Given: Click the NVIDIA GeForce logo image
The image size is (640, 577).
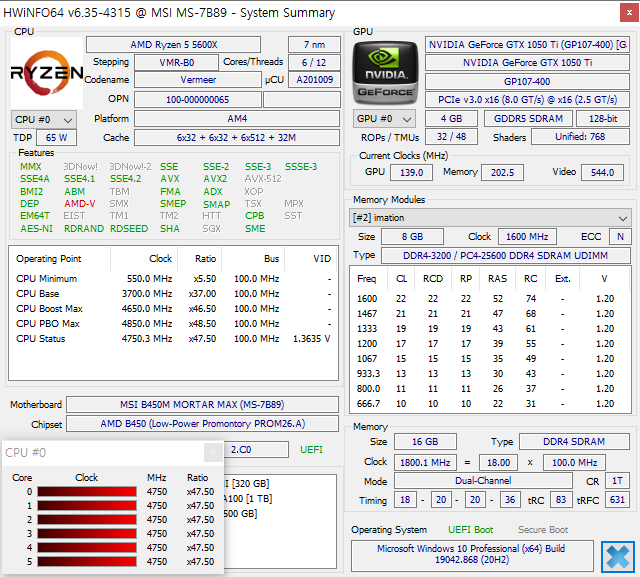Looking at the screenshot, I should (x=386, y=73).
